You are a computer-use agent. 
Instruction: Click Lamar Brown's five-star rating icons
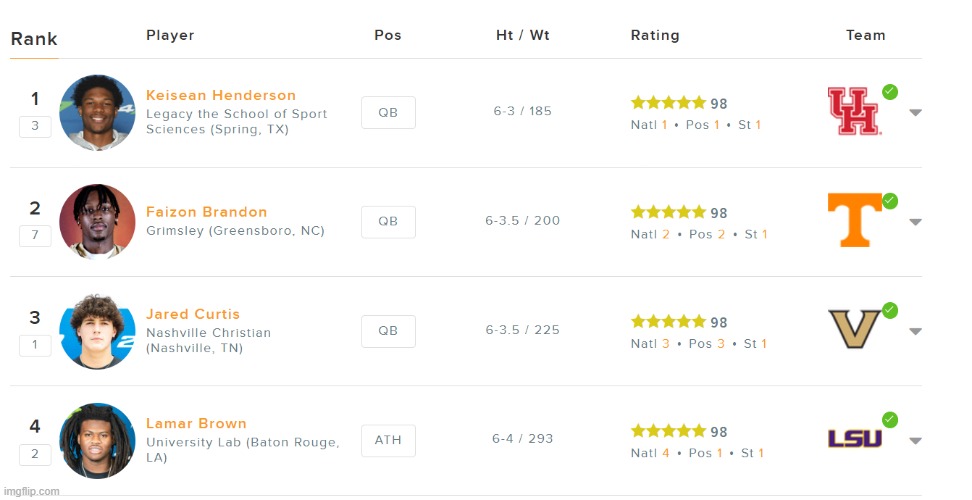668,431
